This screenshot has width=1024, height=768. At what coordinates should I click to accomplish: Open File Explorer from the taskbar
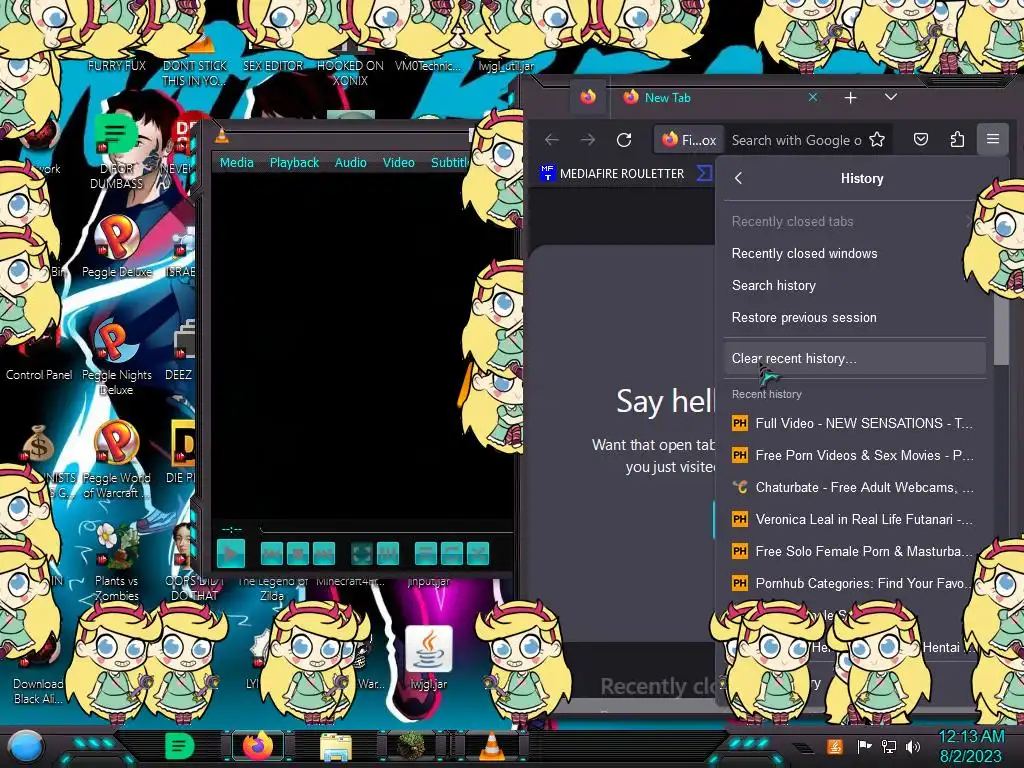[336, 748]
